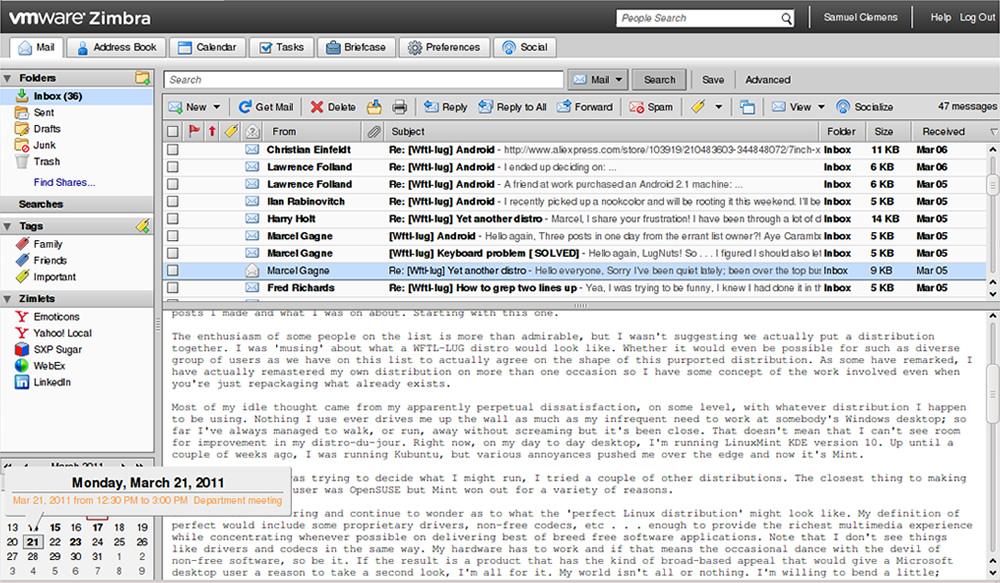Check the Fred Richards message checkbox

[173, 288]
